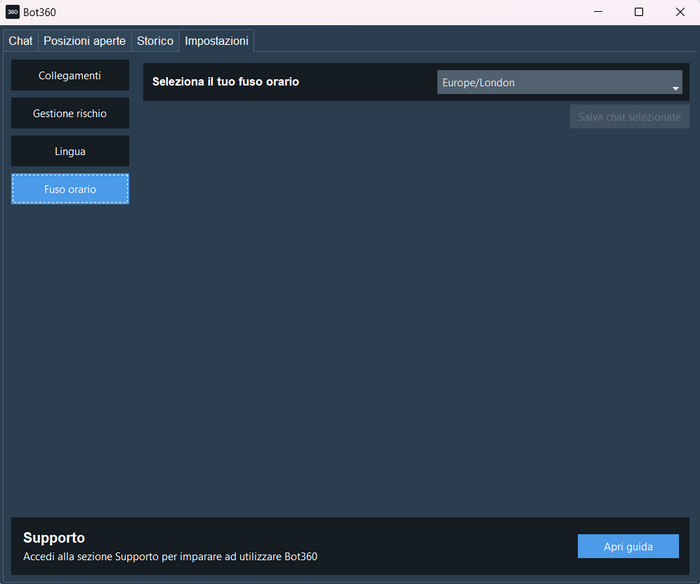Click the Bot360 window title text
Viewport: 700px width, 584px height.
pyautogui.click(x=40, y=12)
